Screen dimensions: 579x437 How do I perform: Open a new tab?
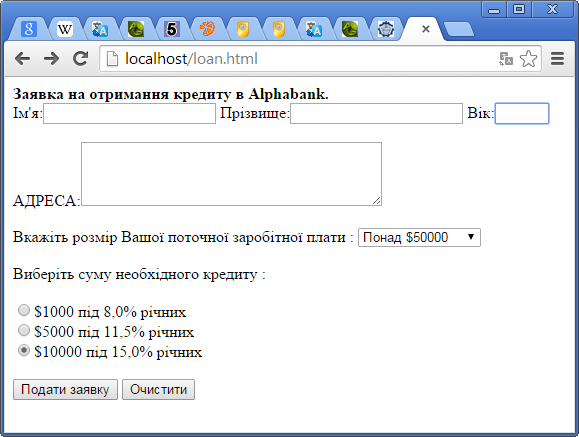(459, 30)
